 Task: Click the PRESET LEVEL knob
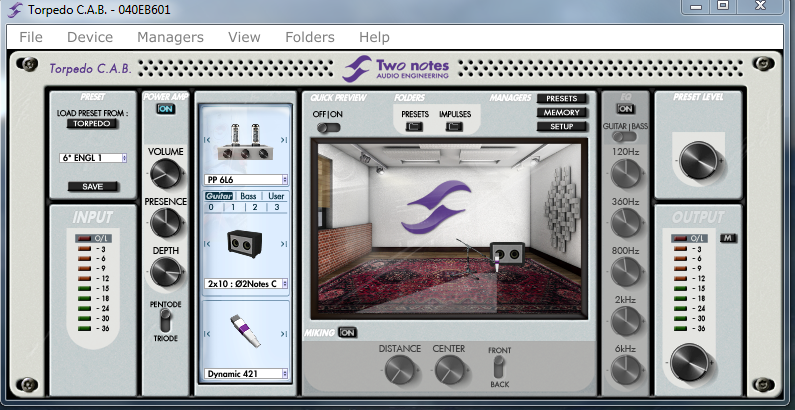[x=698, y=160]
